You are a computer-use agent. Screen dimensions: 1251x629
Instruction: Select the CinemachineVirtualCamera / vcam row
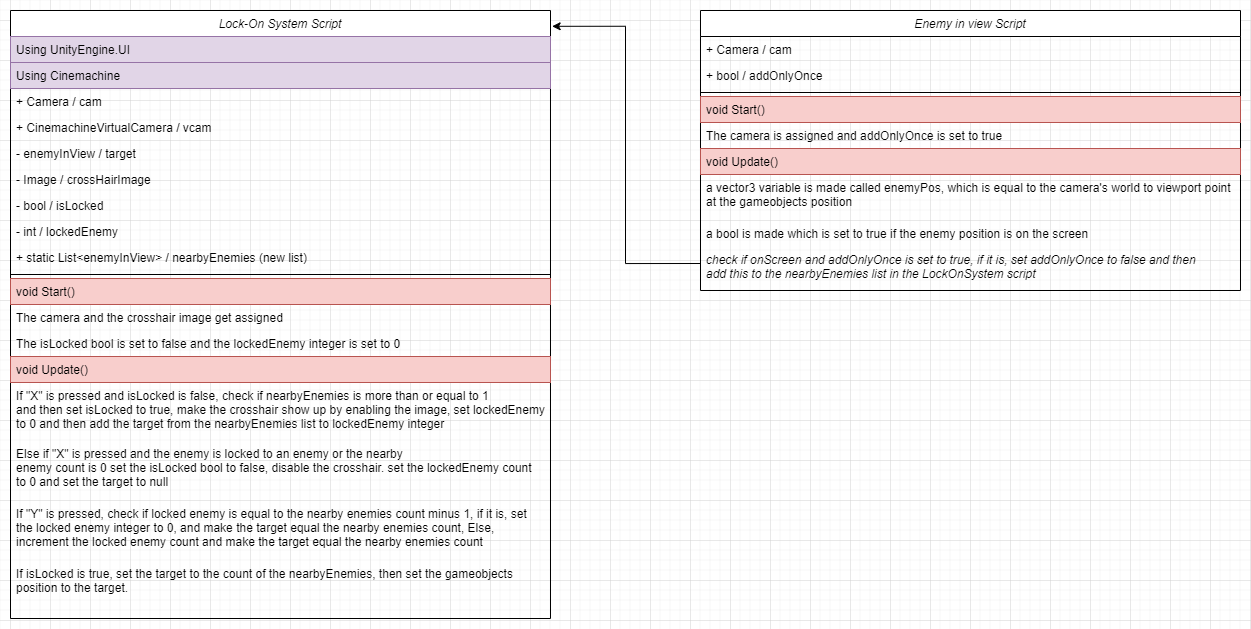[x=280, y=127]
